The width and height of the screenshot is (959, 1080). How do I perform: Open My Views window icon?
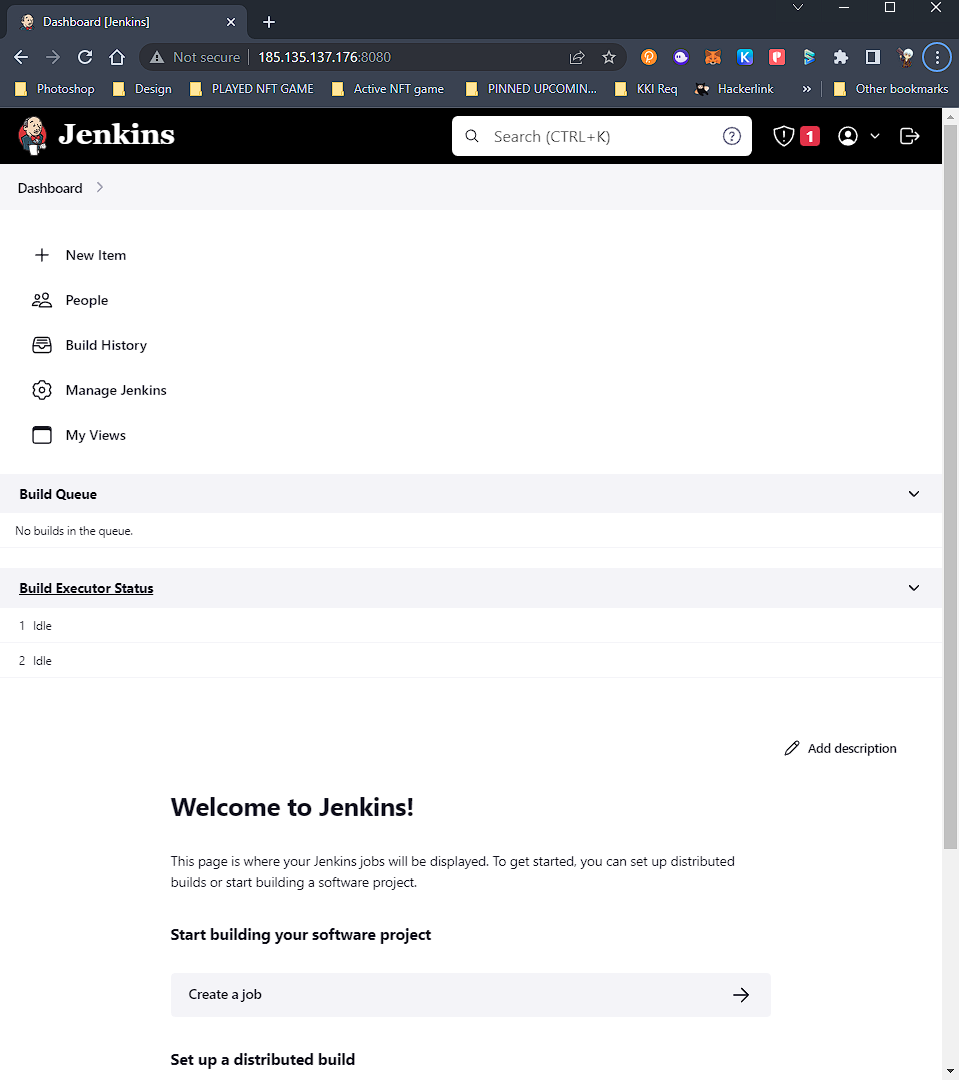[x=41, y=435]
